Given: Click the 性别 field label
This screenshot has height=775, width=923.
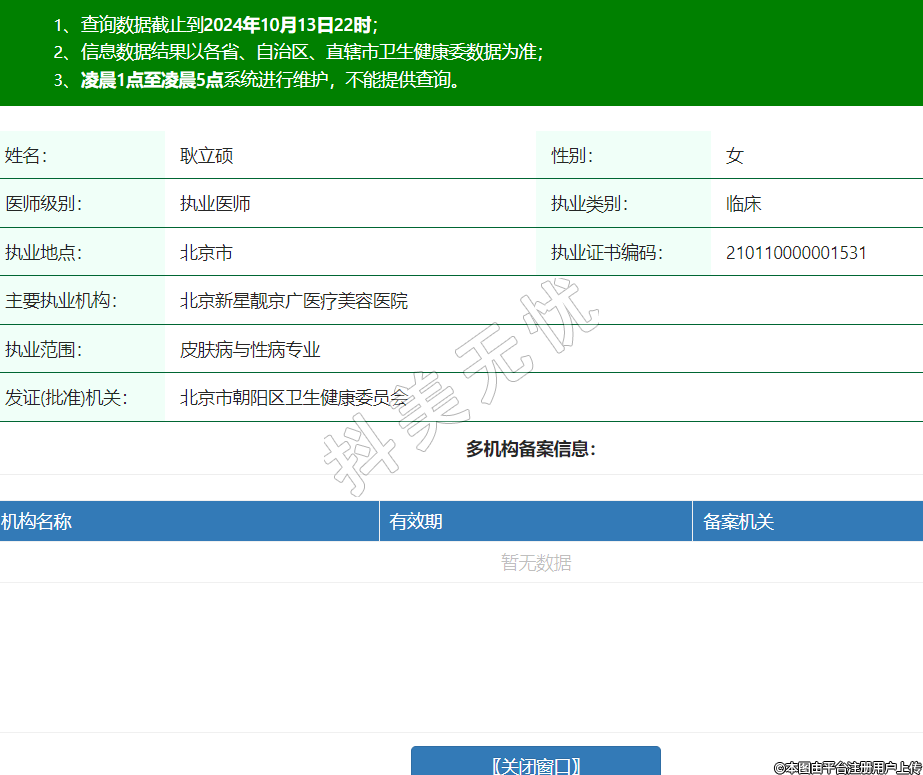Looking at the screenshot, I should tap(572, 156).
